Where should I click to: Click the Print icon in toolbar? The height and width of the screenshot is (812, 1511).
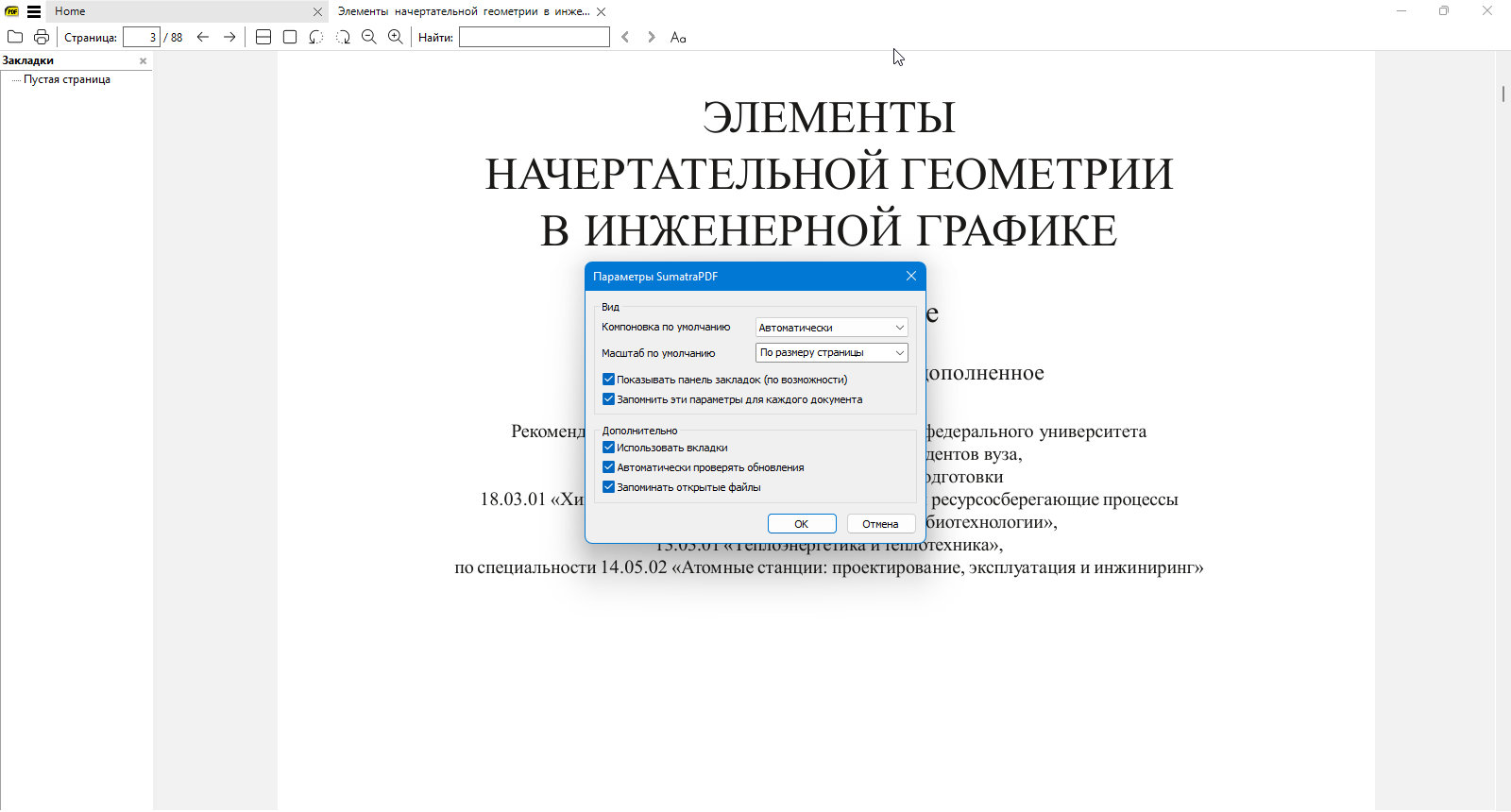click(x=42, y=37)
